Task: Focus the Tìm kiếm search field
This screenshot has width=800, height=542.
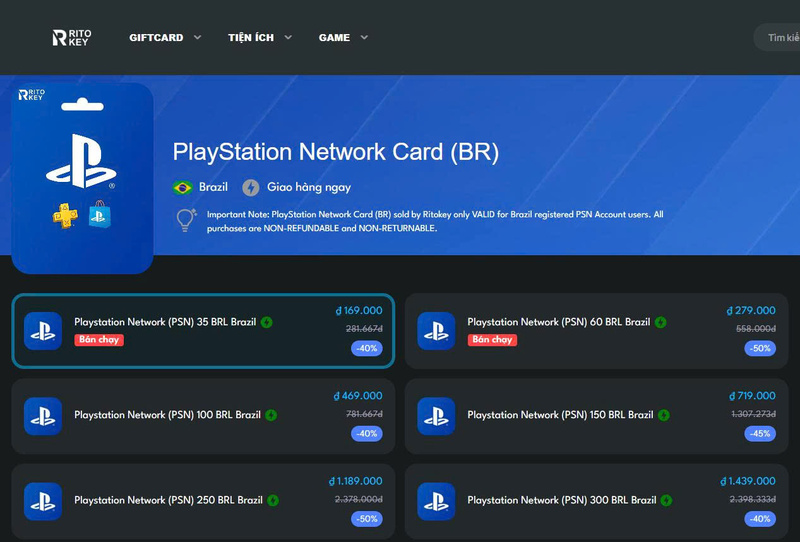Action: tap(777, 38)
